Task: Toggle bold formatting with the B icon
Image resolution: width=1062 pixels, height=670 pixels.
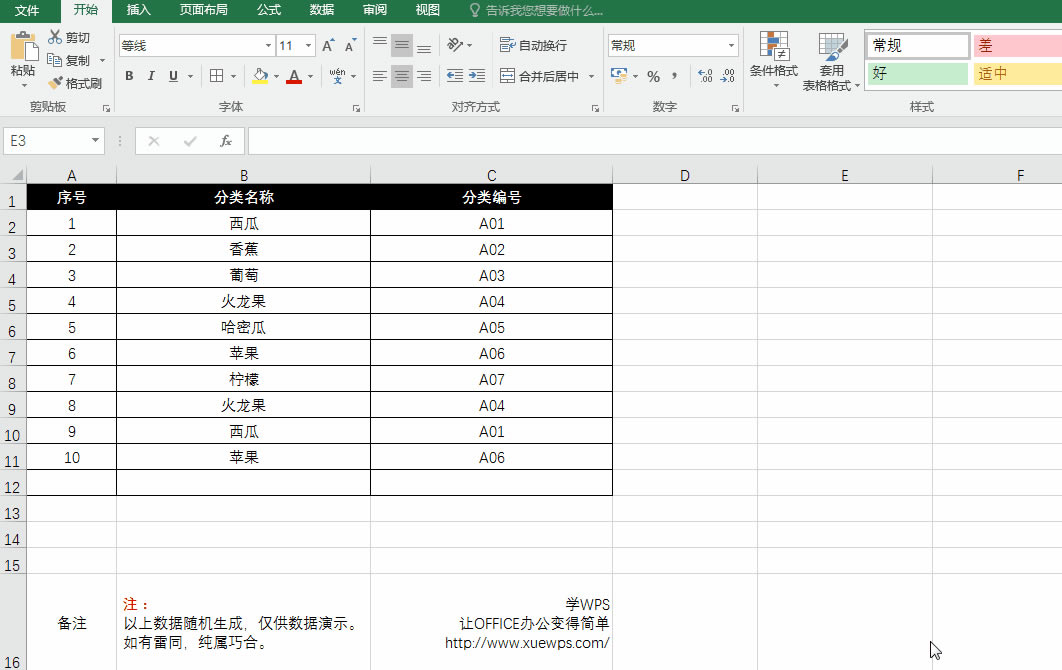Action: tap(129, 76)
